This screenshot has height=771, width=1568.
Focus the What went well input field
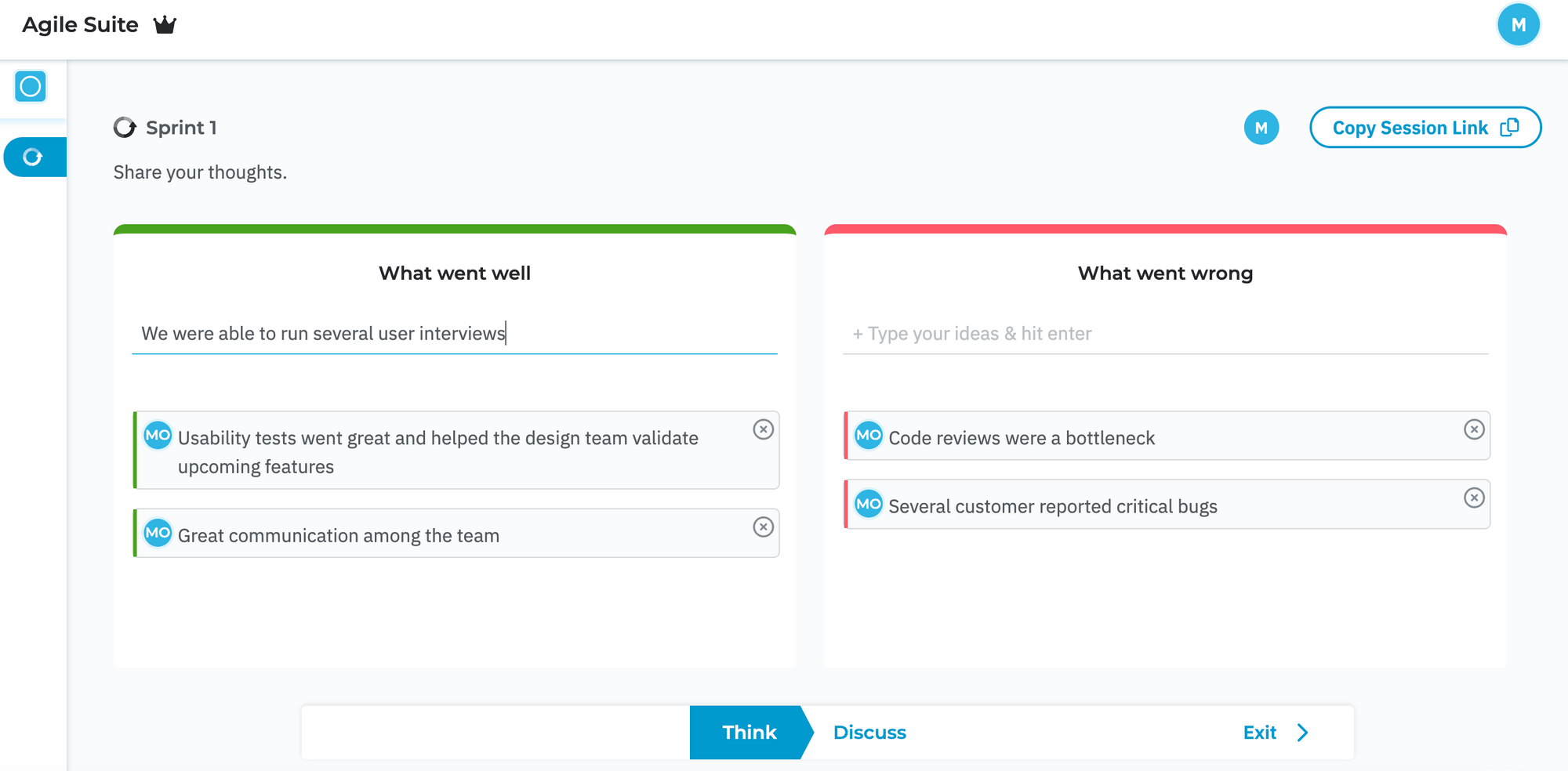tap(455, 334)
